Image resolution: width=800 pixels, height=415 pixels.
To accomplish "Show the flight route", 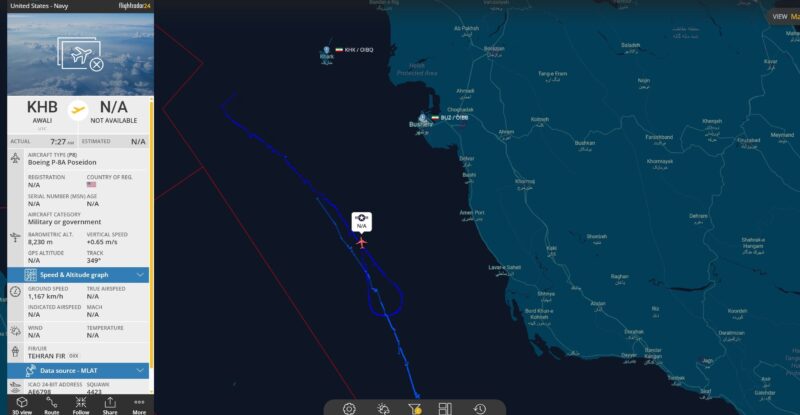I will [52, 405].
